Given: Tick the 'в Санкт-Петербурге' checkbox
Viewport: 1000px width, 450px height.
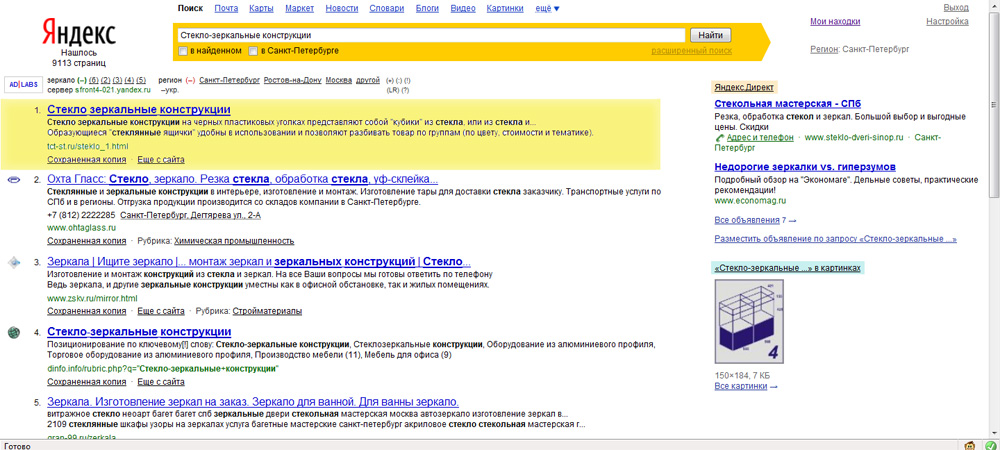Looking at the screenshot, I should click(253, 50).
